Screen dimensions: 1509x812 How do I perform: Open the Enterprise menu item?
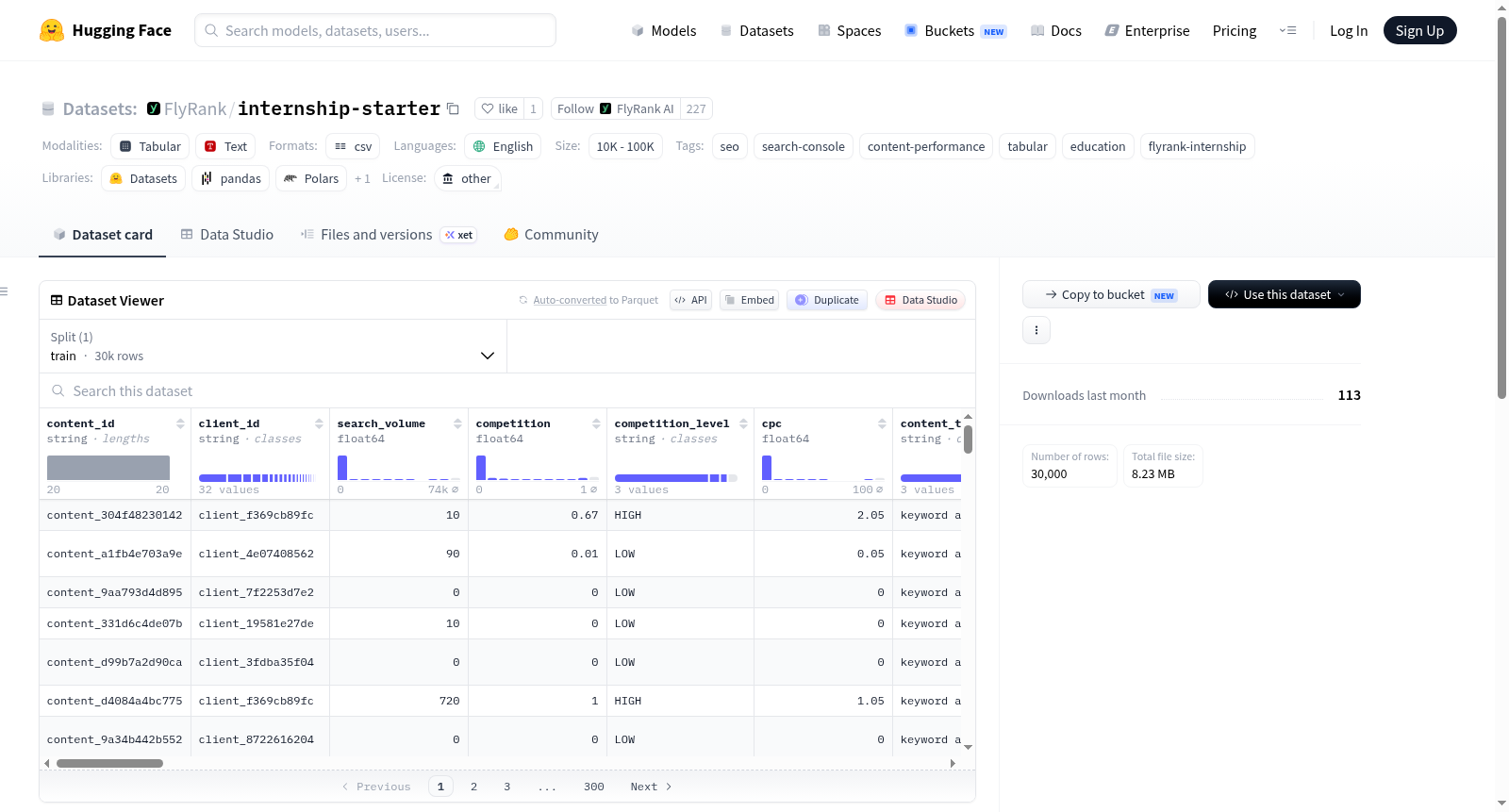tap(1147, 30)
